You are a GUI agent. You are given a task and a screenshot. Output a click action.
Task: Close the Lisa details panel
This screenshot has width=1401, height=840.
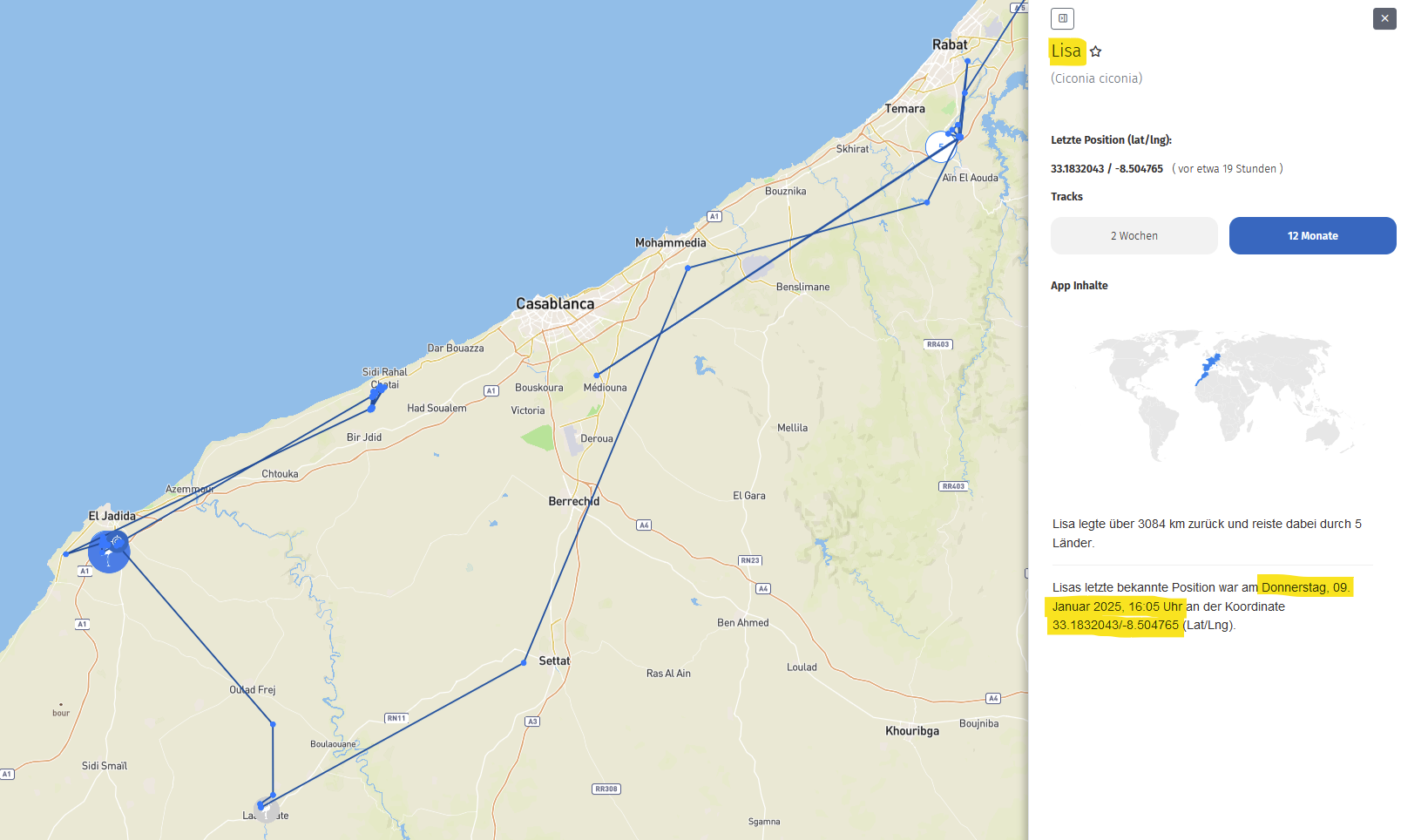pos(1384,18)
